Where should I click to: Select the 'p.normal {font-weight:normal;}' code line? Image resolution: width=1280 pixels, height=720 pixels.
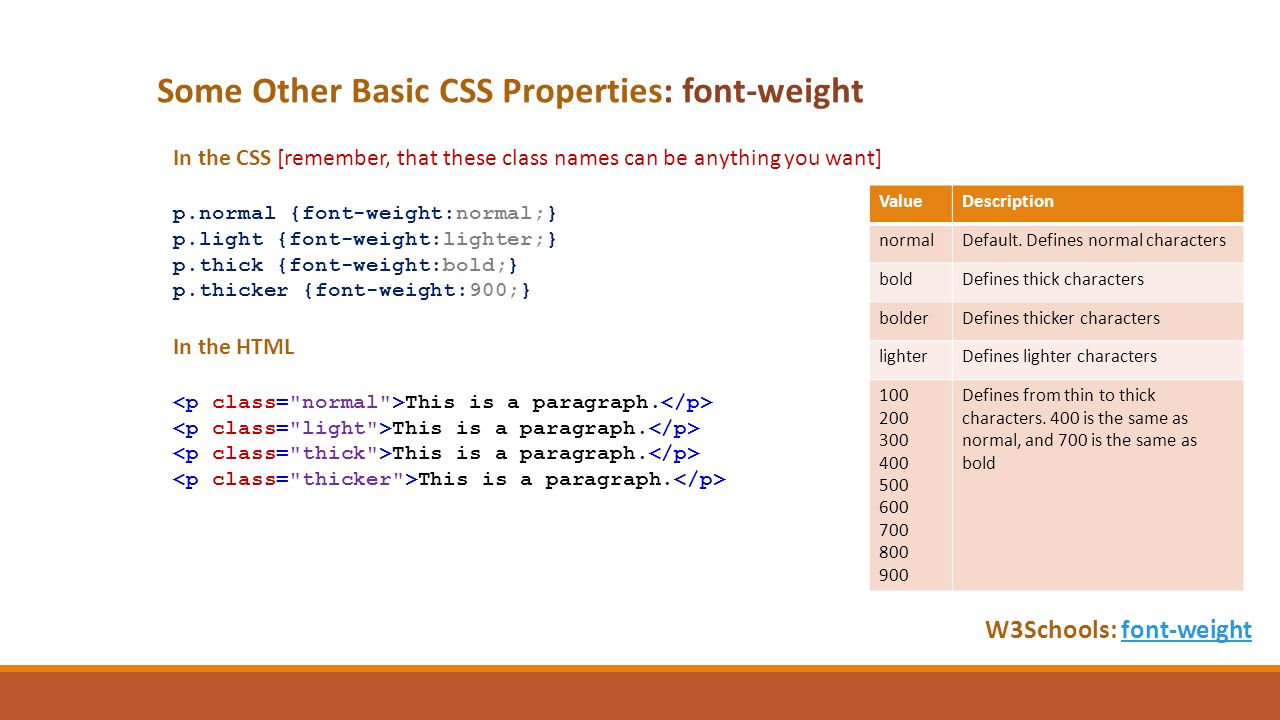[365, 213]
